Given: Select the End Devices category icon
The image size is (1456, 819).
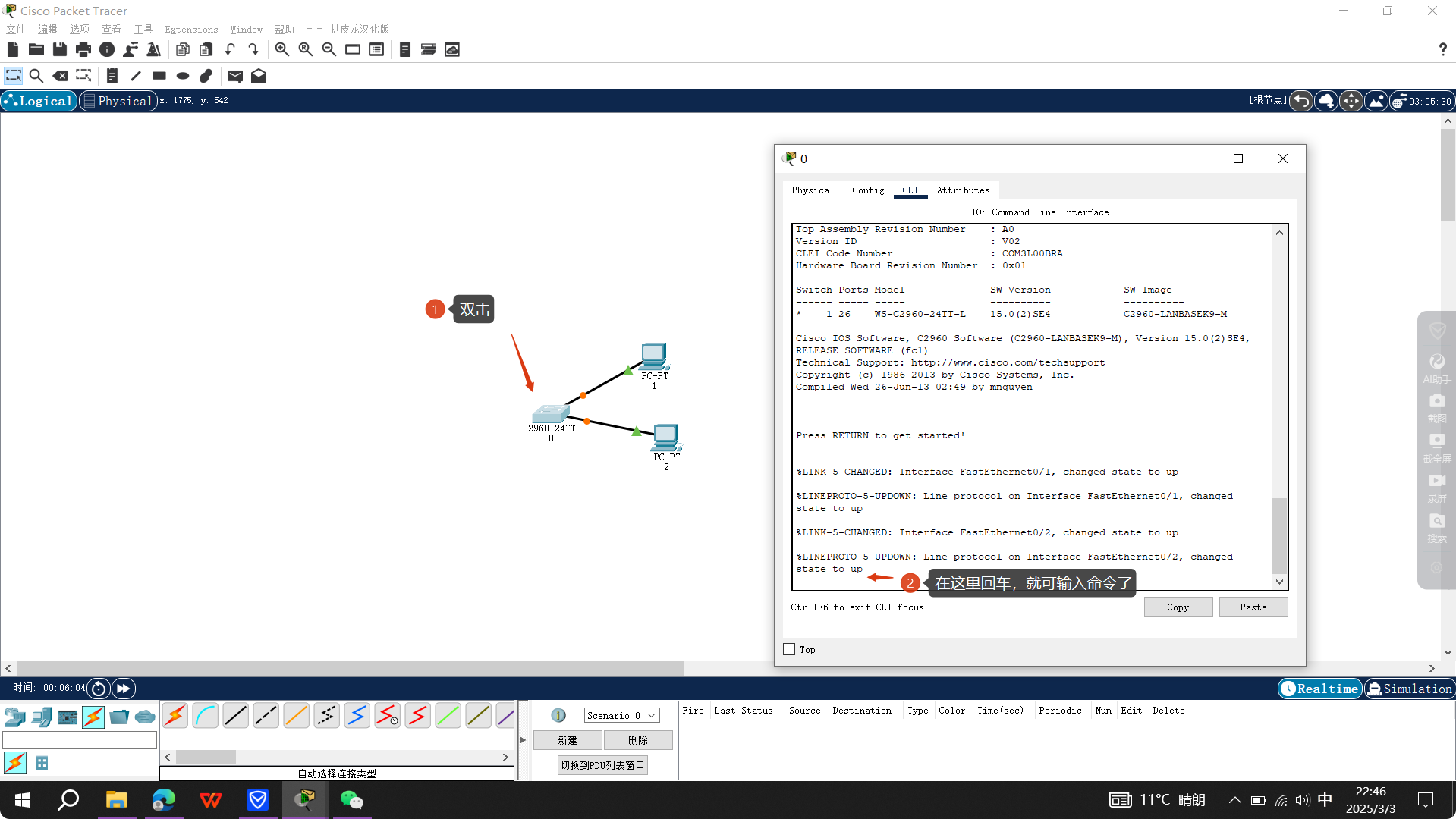Looking at the screenshot, I should (x=42, y=717).
